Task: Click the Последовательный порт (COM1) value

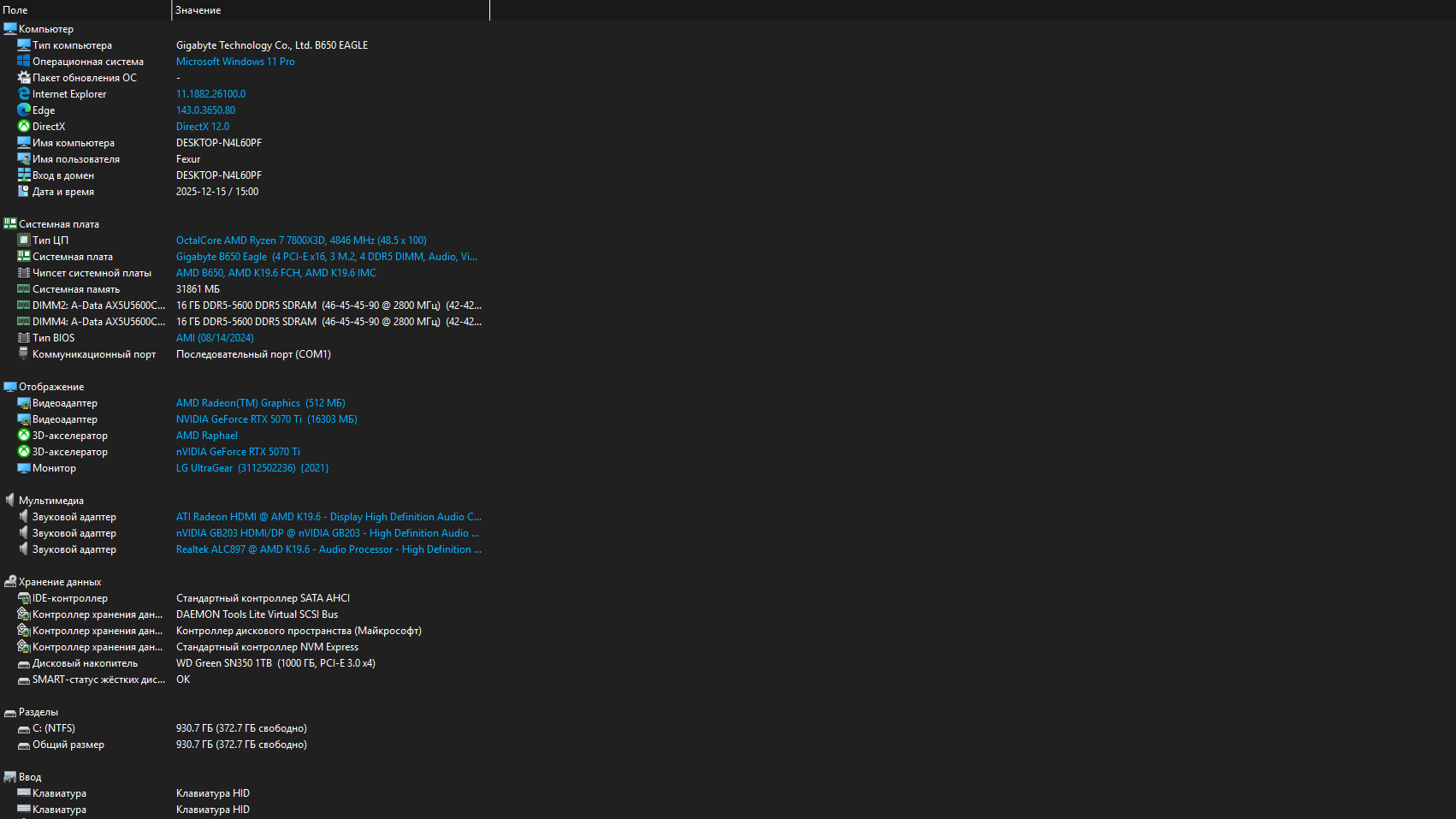Action: point(253,354)
